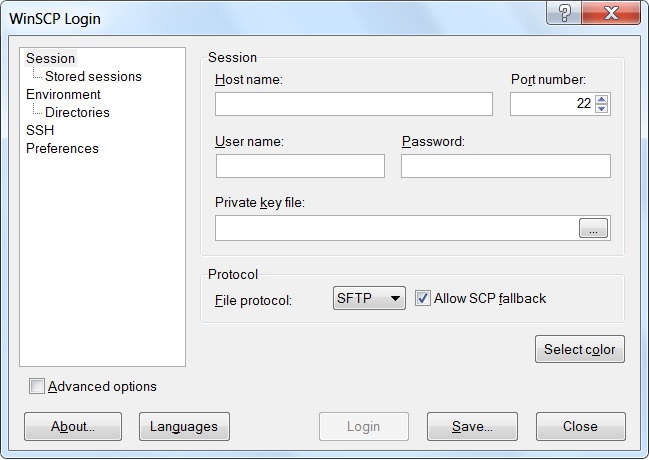Click the title bar help question mark
The image size is (649, 460).
point(564,13)
